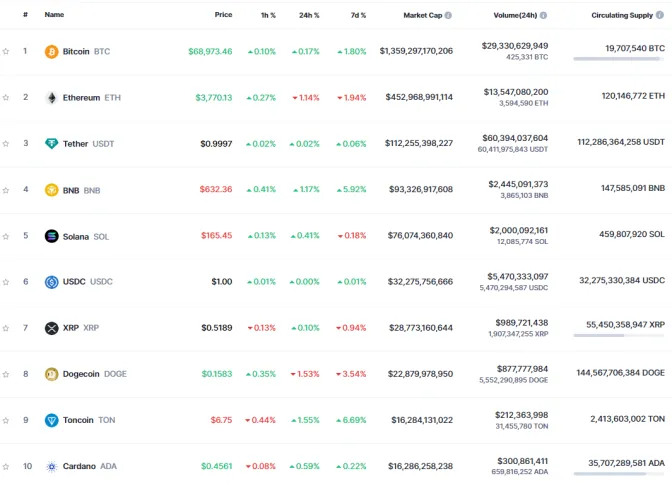Screen dimensions: 672x483
Task: Click the Market Cap info icon
Action: click(448, 15)
